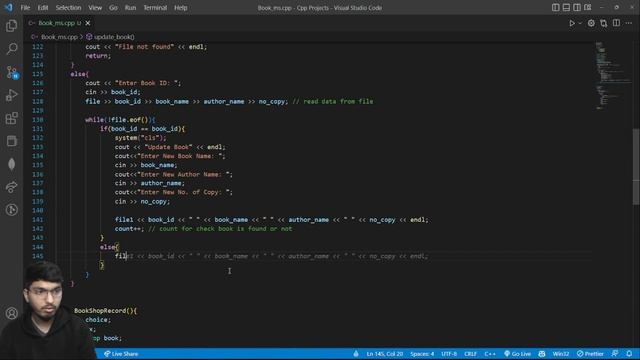Viewport: 640px width, 360px height.
Task: Click "Enter New Author Name: " string
Action: (183, 174)
